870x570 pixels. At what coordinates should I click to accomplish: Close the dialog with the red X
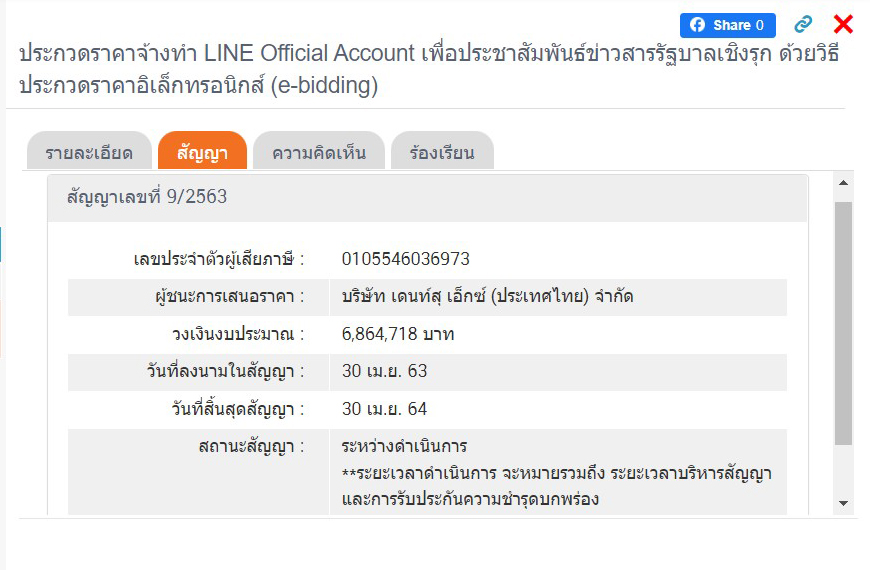843,25
